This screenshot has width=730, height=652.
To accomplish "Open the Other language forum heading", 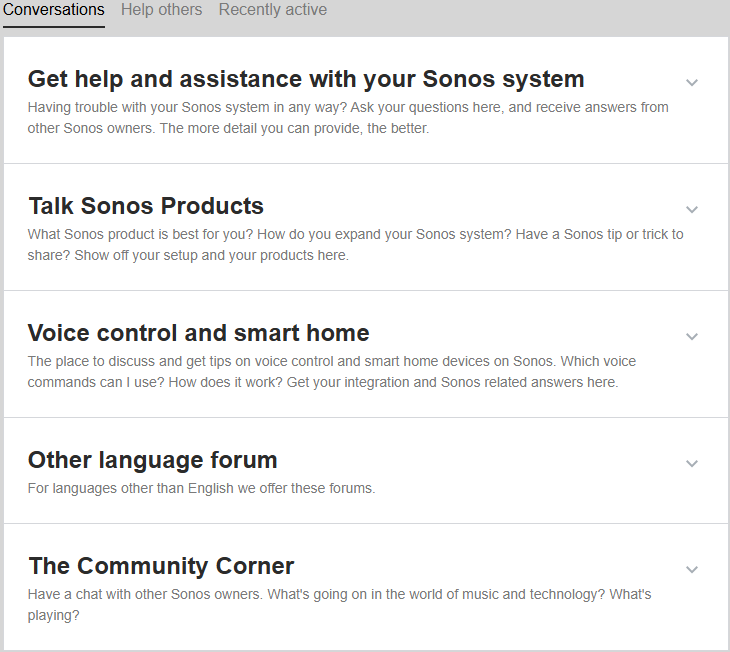I will 153,460.
